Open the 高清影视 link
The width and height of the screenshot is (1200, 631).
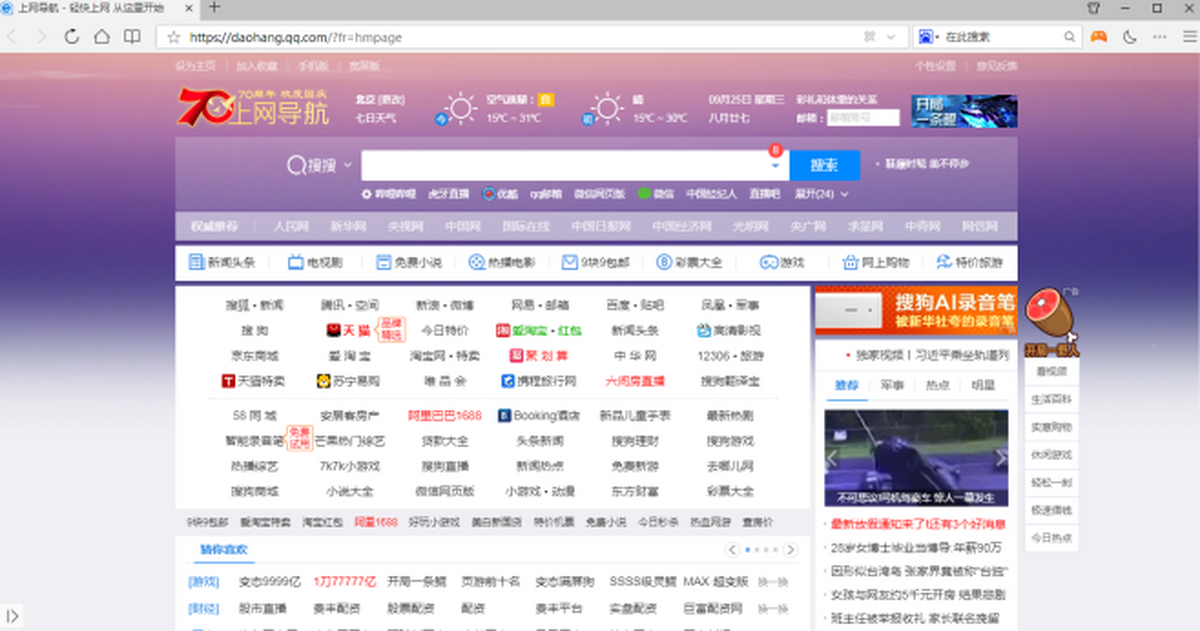730,330
